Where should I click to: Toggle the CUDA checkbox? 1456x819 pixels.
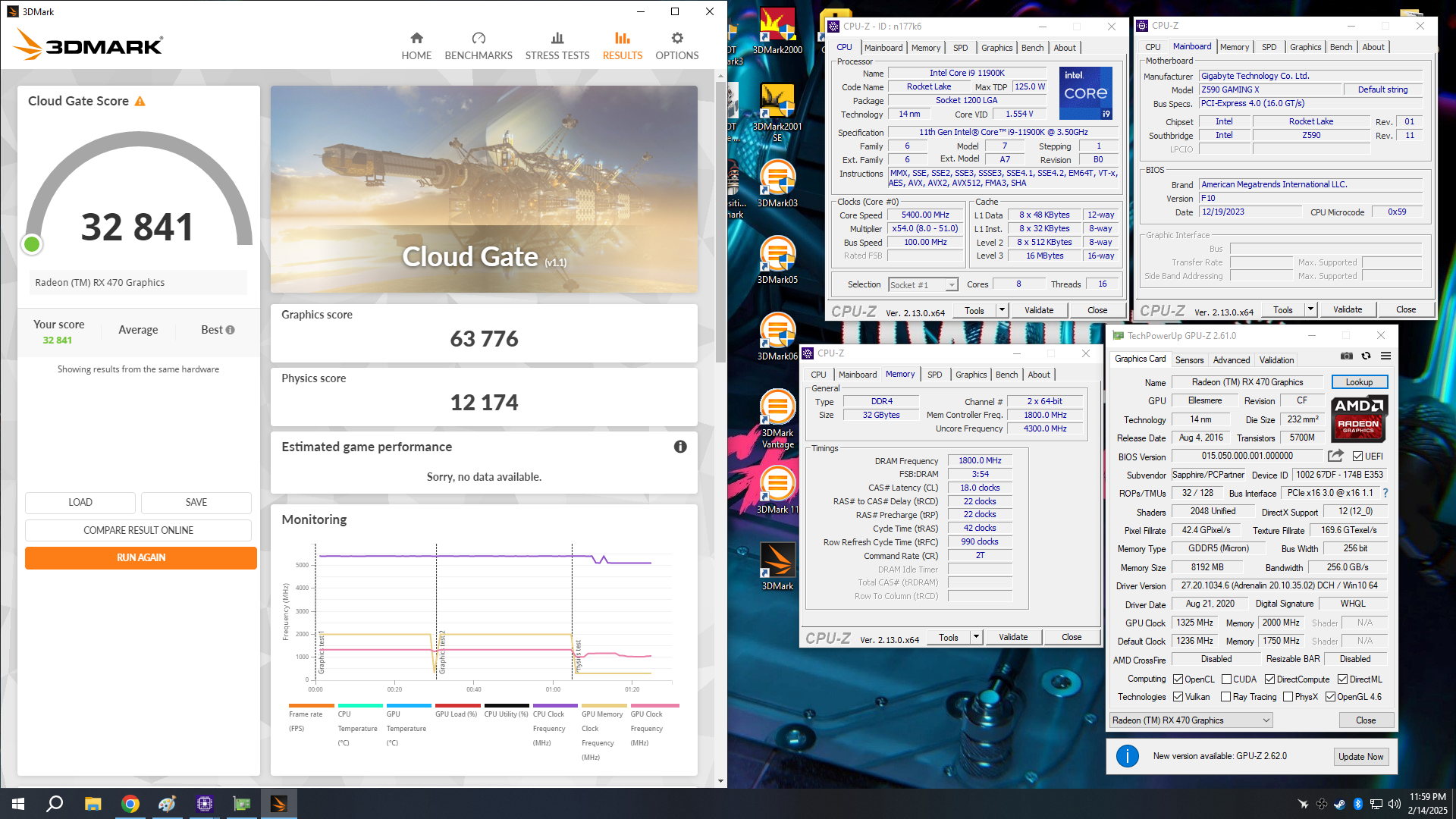[1226, 679]
